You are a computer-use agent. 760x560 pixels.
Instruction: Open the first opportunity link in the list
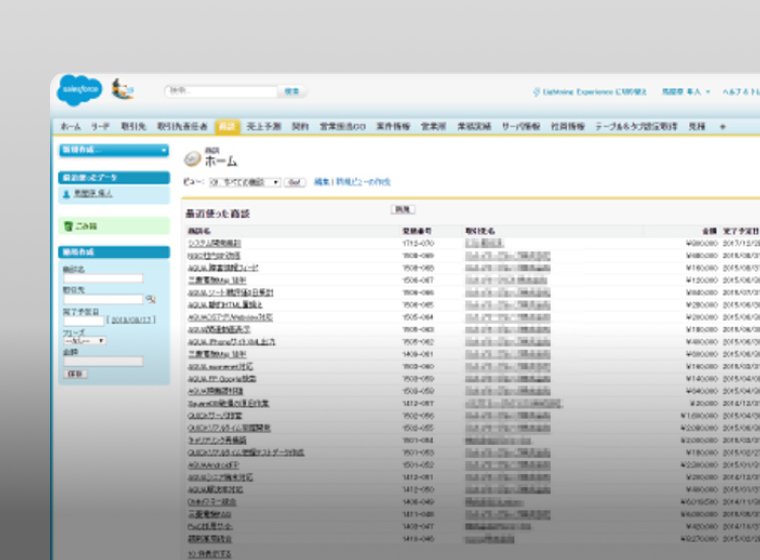pyautogui.click(x=214, y=243)
